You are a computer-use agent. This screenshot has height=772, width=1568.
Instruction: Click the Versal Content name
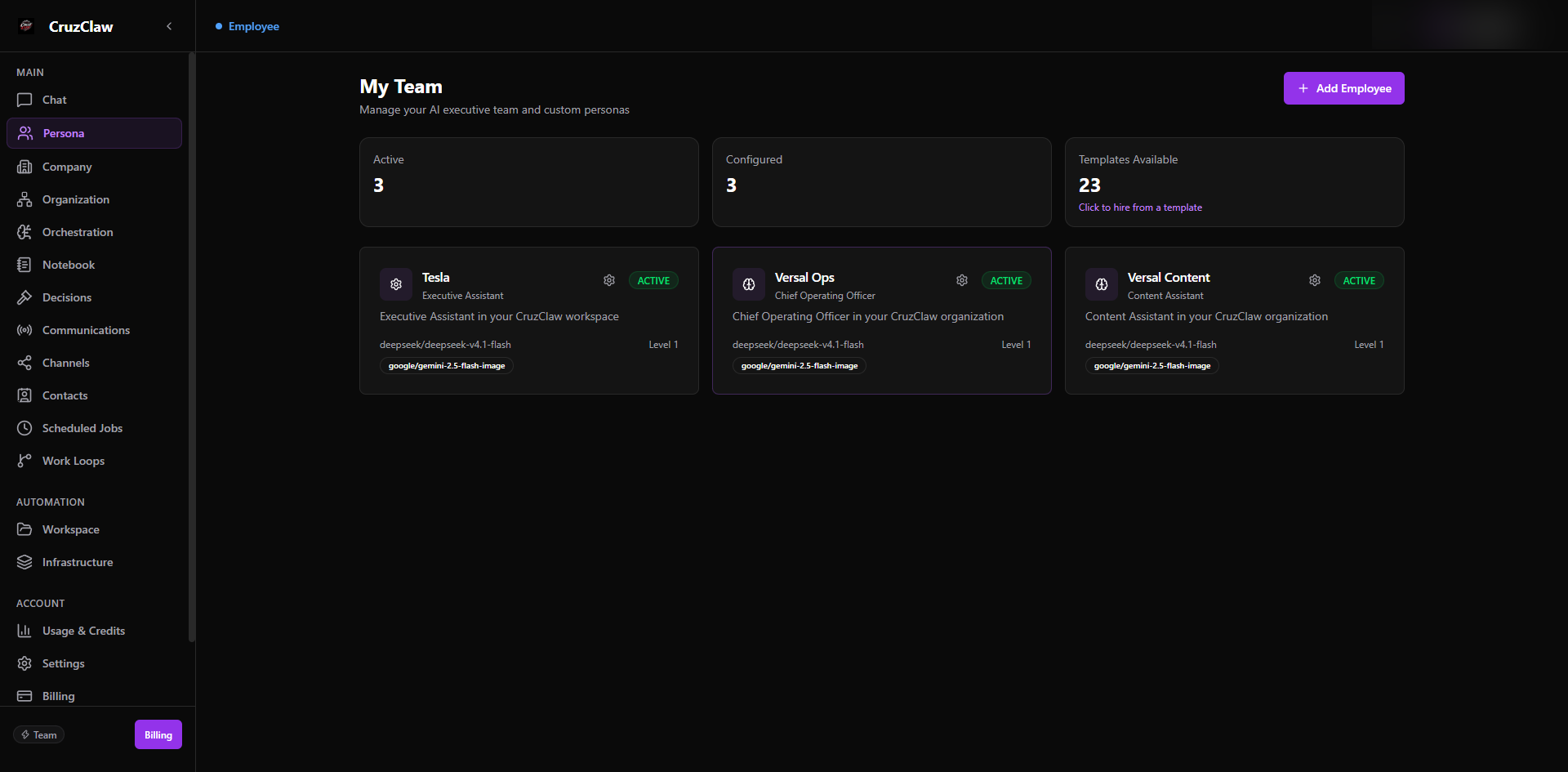click(x=1169, y=278)
